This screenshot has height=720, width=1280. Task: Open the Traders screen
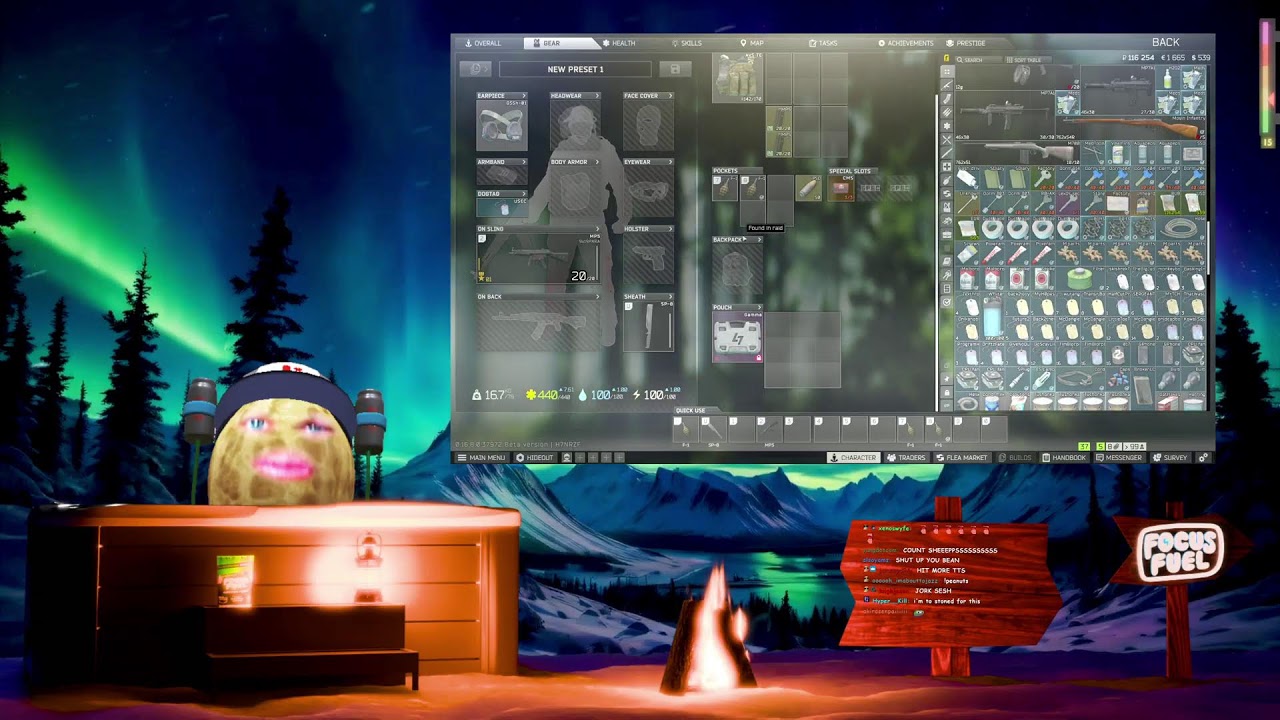906,458
